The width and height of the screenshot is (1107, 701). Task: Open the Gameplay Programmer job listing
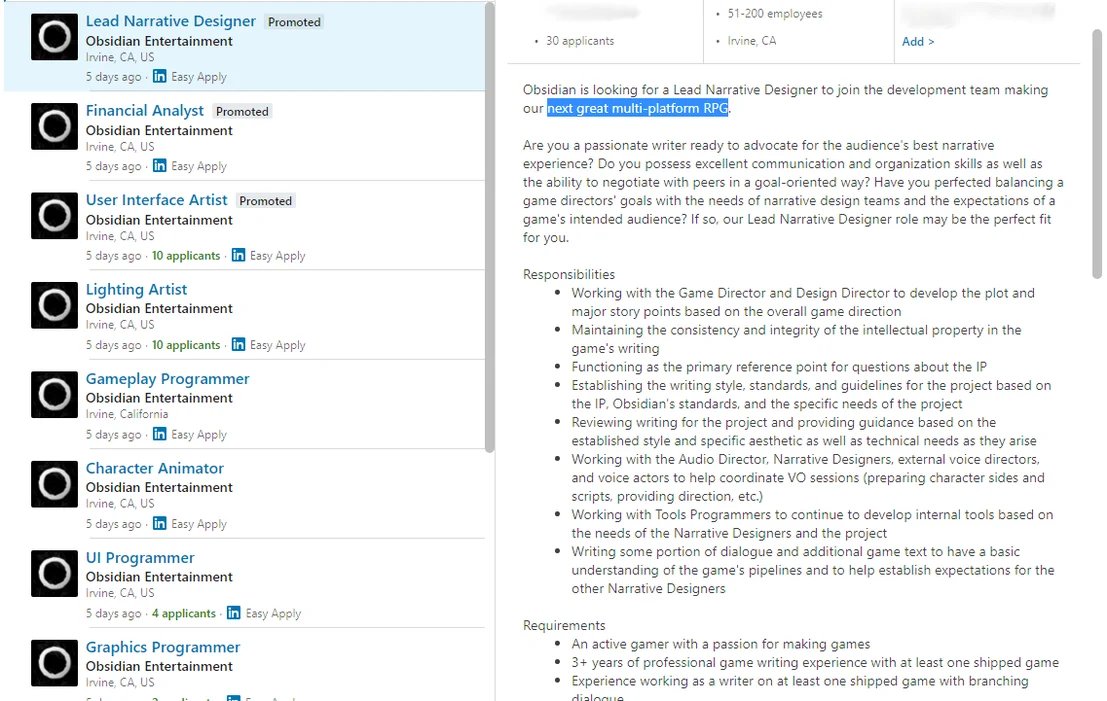[167, 379]
